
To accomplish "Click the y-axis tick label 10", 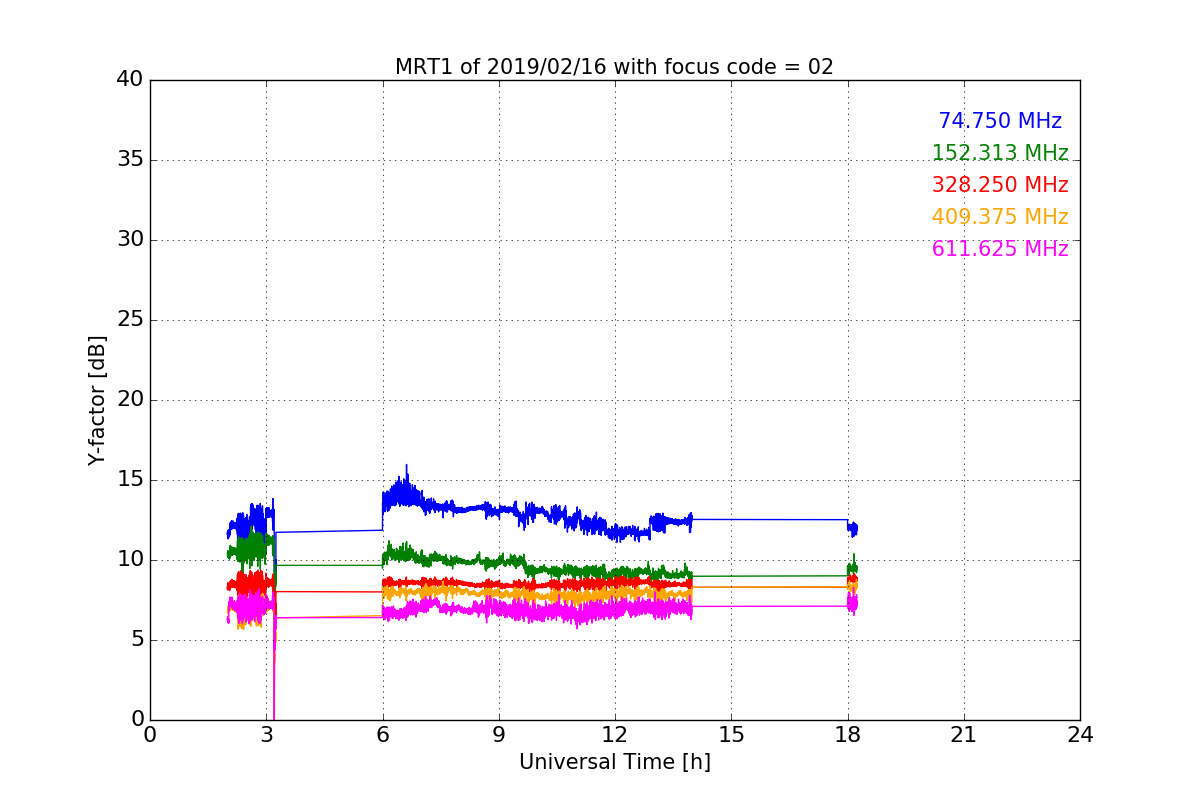I will pyautogui.click(x=130, y=560).
